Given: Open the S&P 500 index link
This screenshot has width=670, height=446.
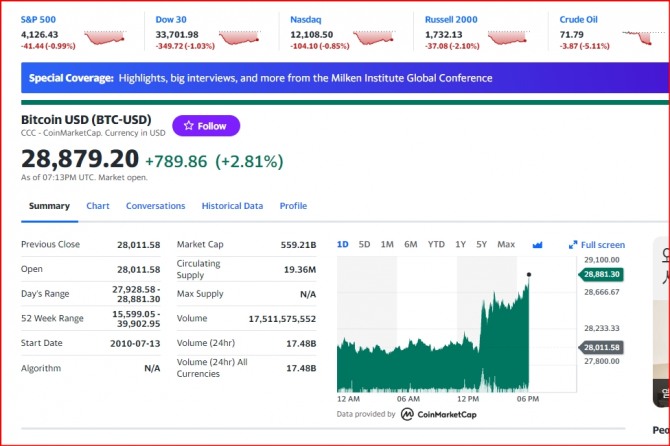Looking at the screenshot, I should tap(38, 20).
